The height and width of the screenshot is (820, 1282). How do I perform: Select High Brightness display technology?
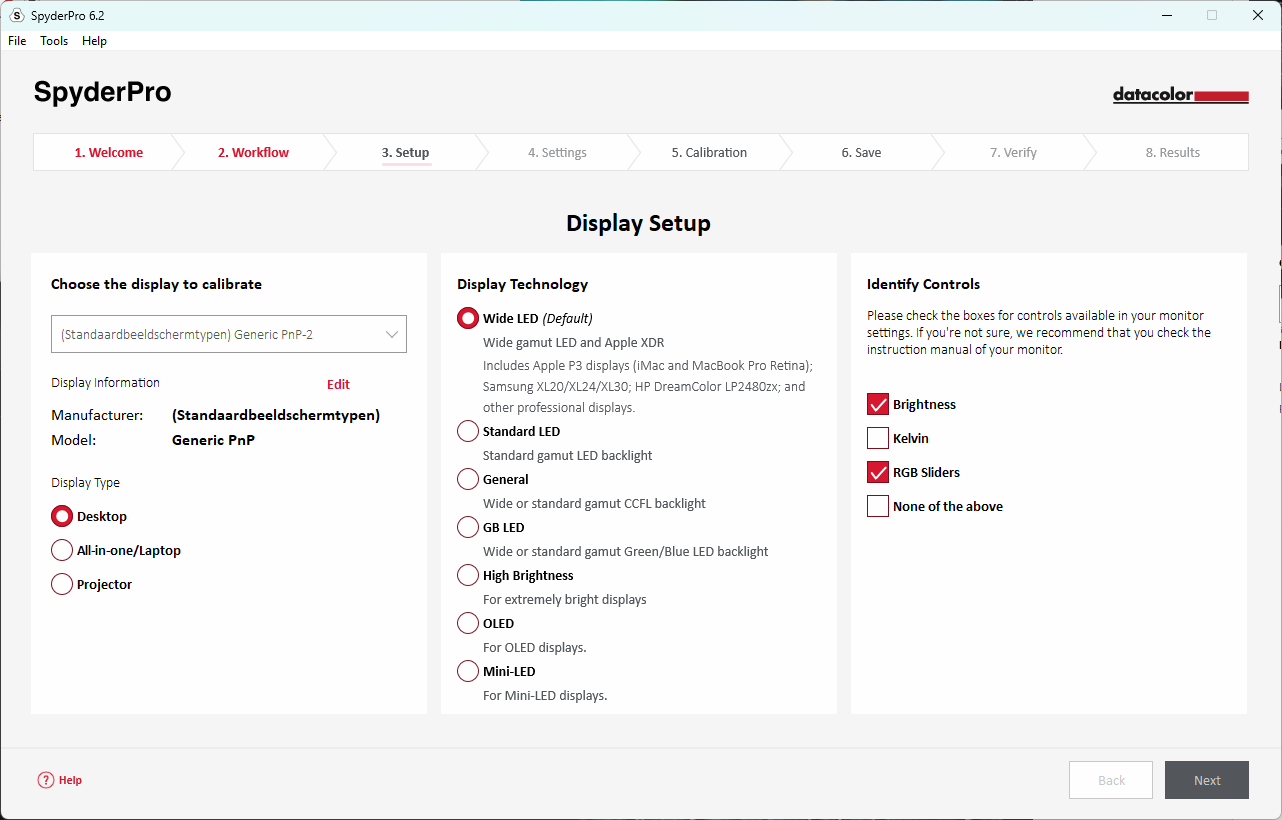(468, 575)
